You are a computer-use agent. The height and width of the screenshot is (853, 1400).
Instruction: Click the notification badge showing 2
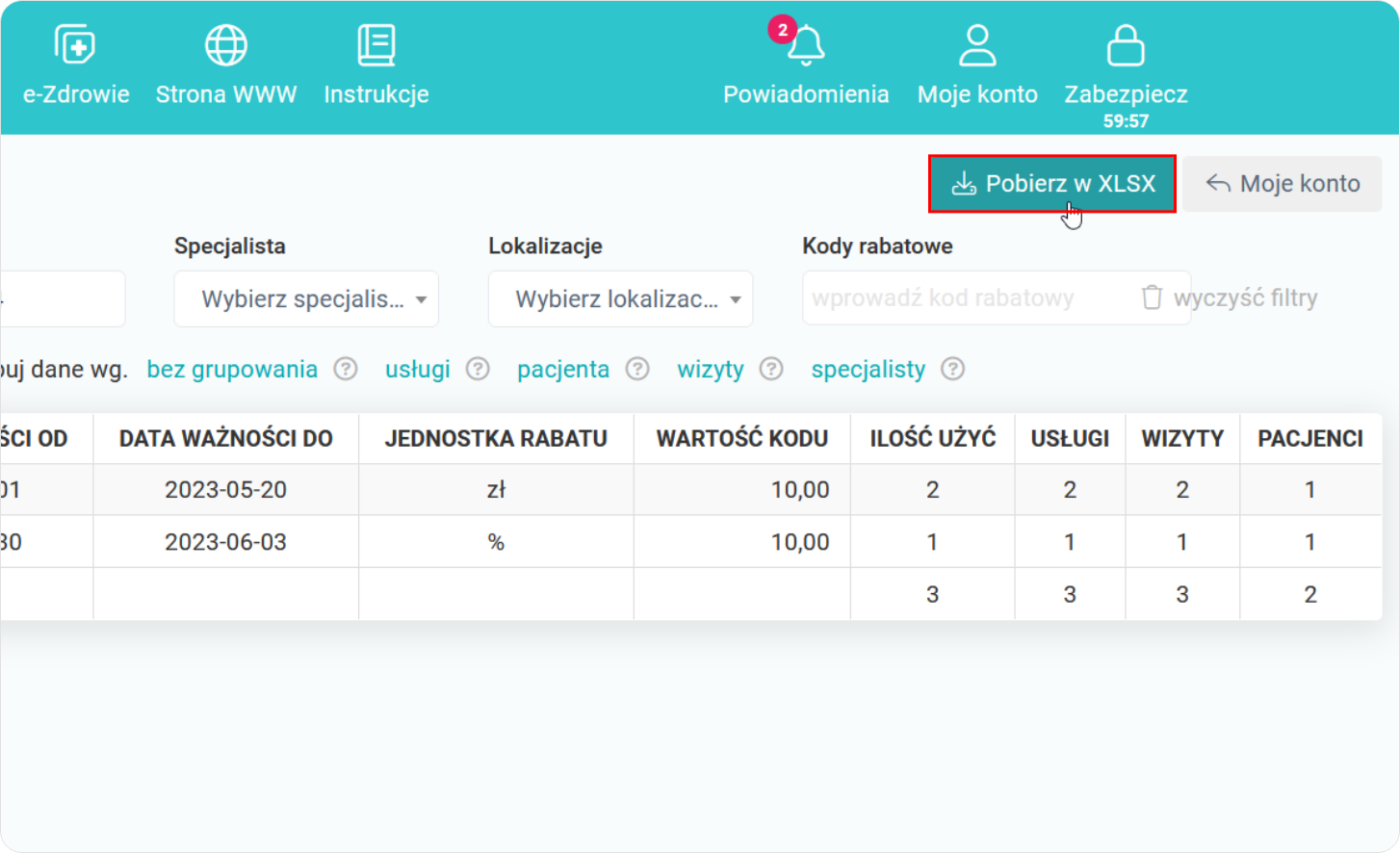coord(782,30)
